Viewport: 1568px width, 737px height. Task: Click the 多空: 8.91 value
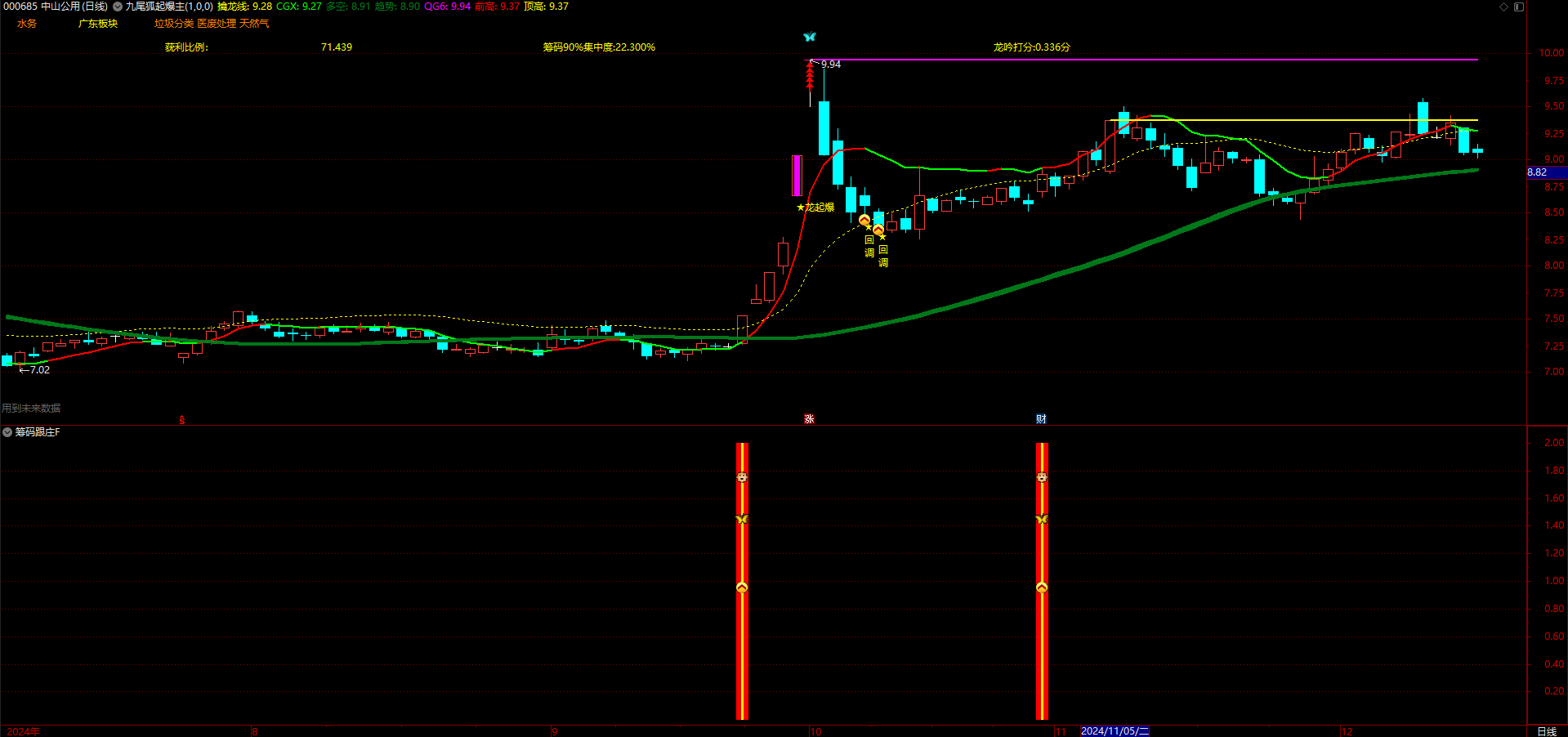[x=348, y=7]
